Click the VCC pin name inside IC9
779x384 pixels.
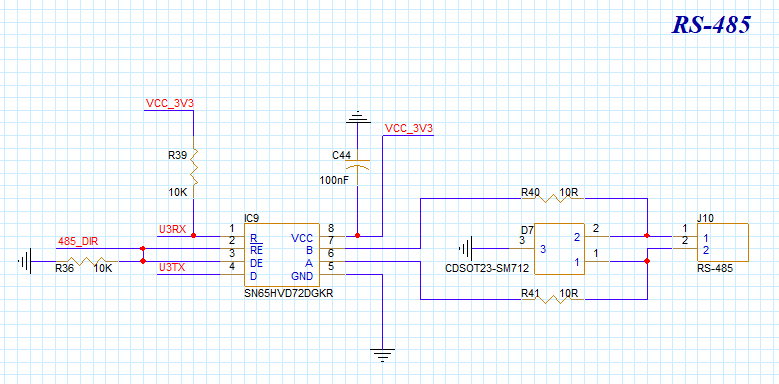tap(302, 238)
